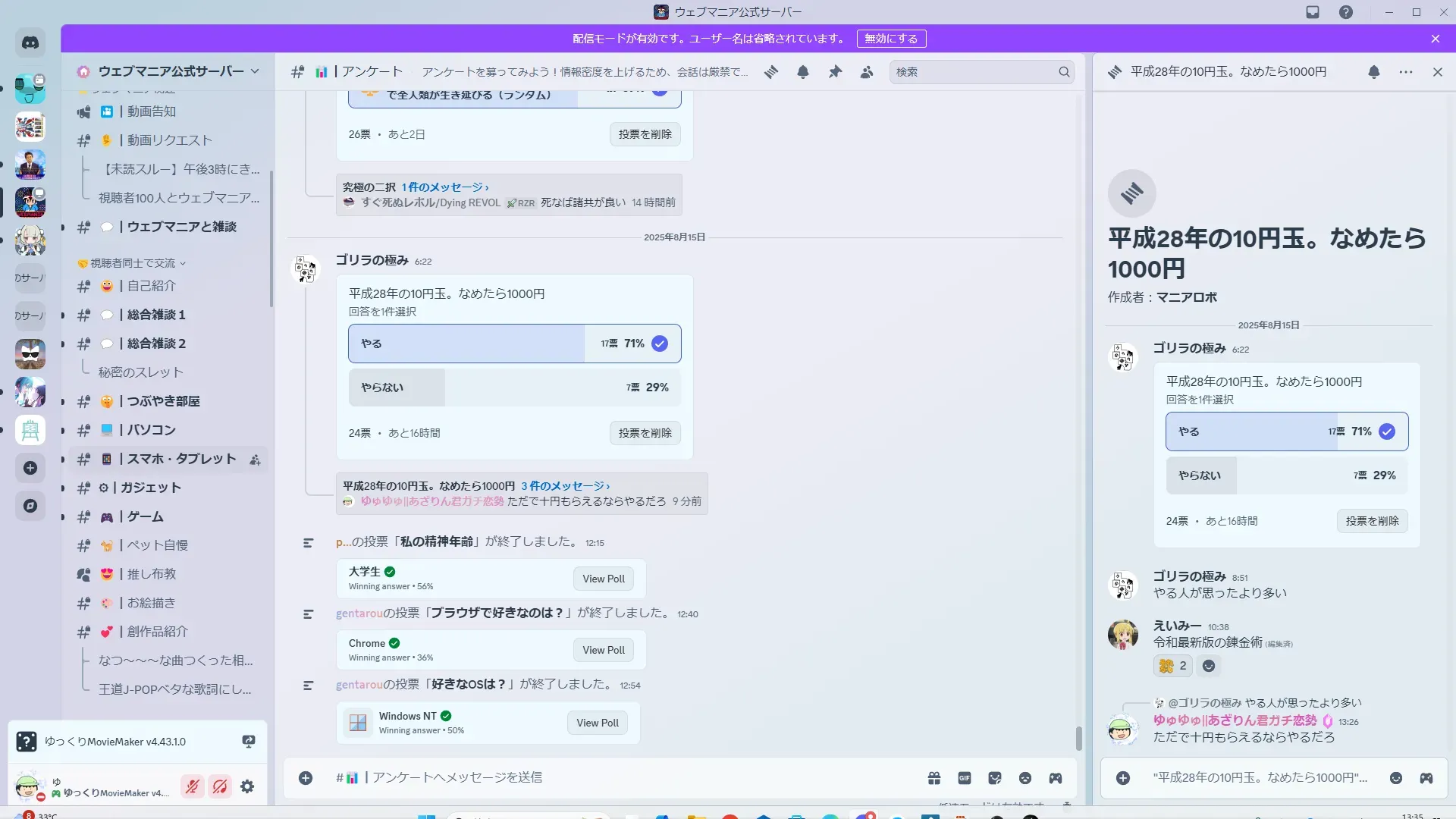Open pinned messages pin icon

point(835,72)
